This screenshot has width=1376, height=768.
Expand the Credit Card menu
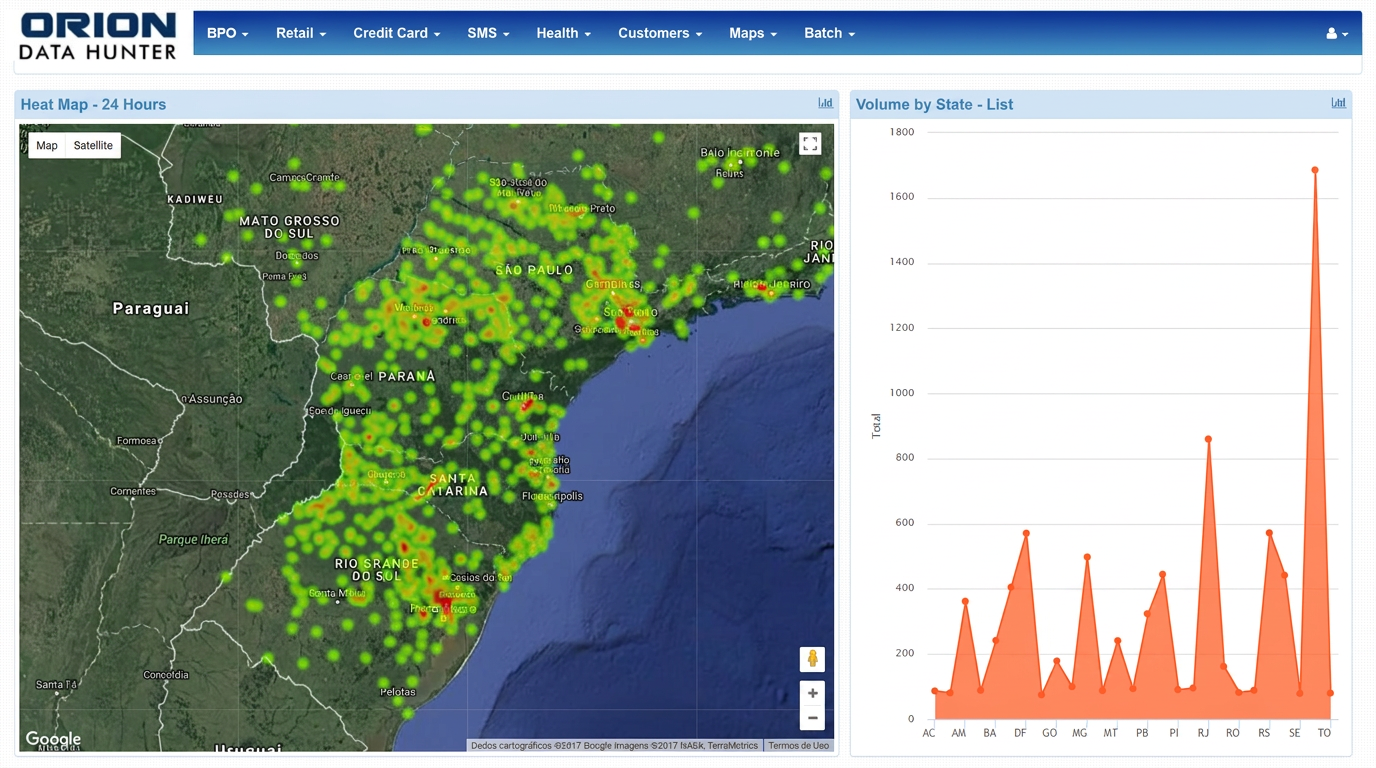click(x=396, y=33)
